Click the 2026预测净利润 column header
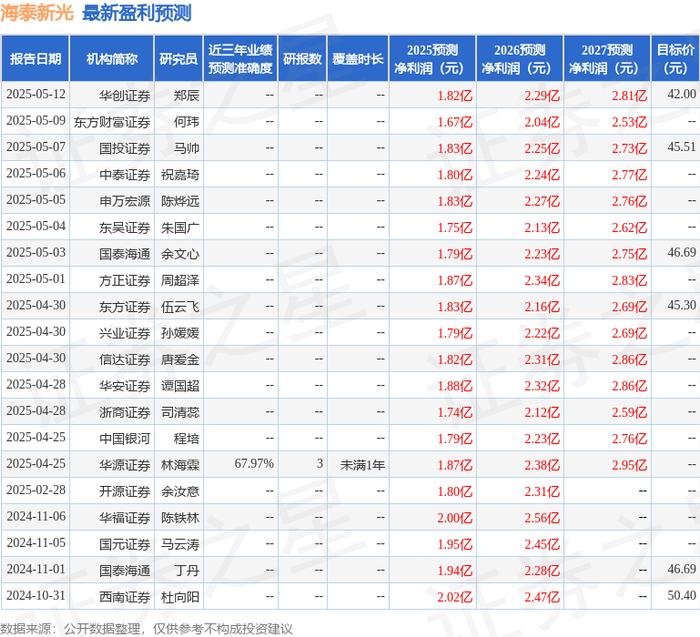This screenshot has height=637, width=700. pyautogui.click(x=520, y=58)
